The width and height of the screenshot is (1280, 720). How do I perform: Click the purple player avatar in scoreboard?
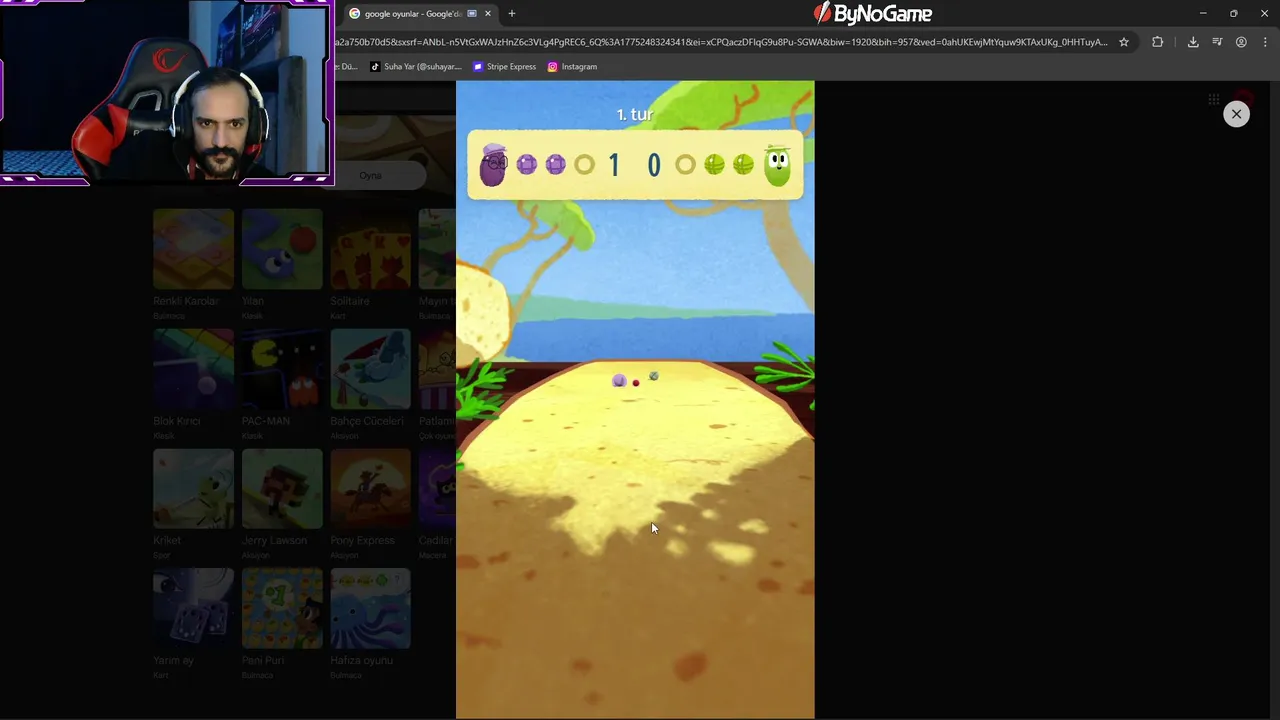click(493, 165)
